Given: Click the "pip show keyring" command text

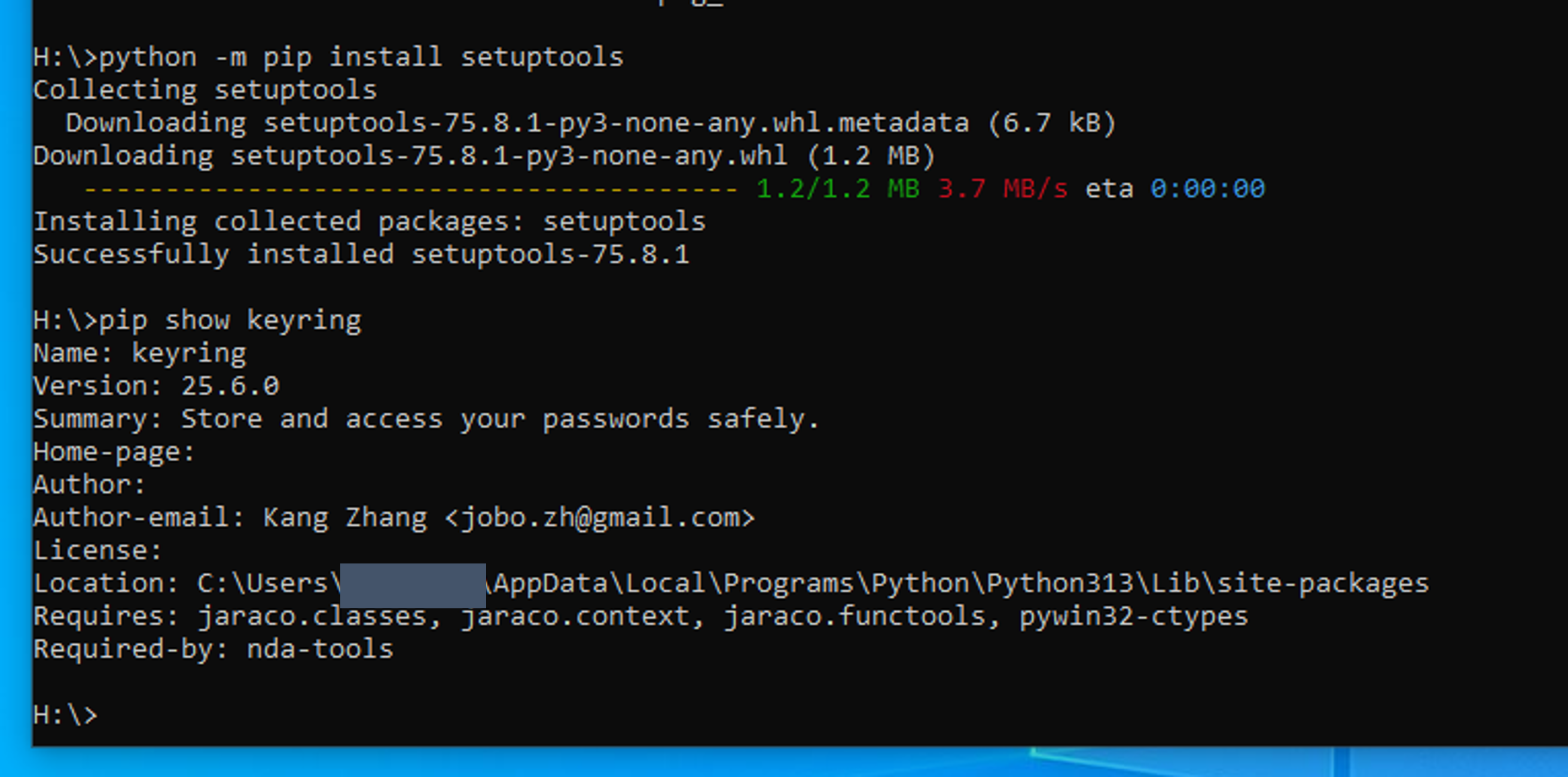Looking at the screenshot, I should tap(230, 321).
